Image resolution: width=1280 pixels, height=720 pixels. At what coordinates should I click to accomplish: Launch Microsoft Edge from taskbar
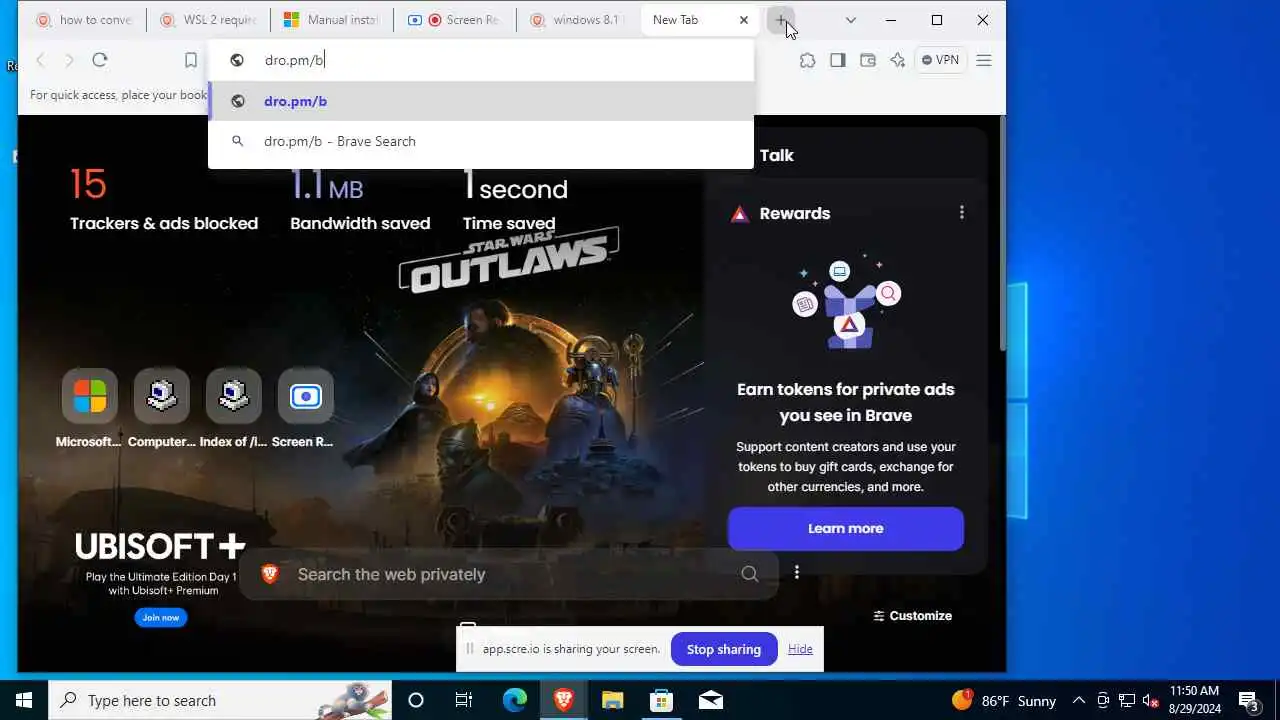pyautogui.click(x=514, y=700)
